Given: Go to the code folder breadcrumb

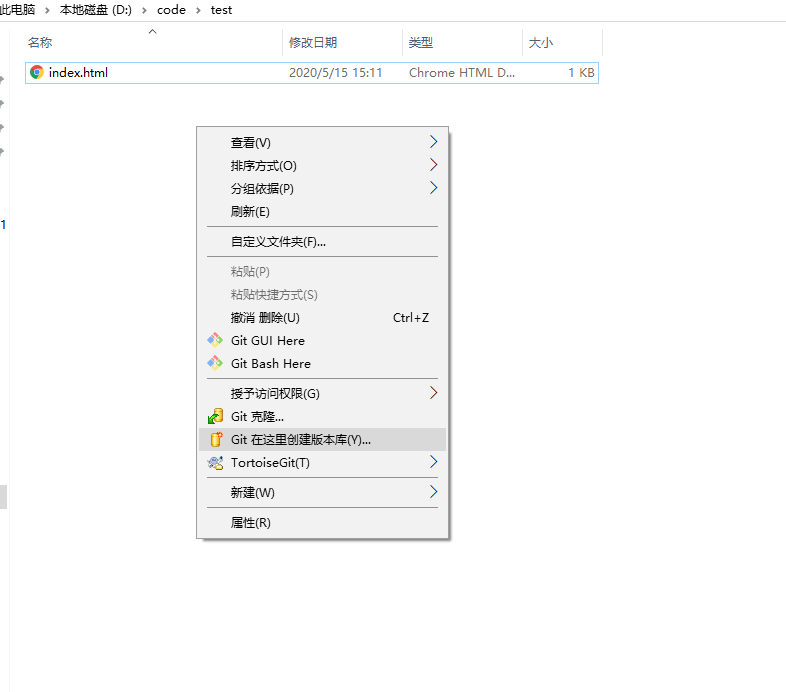Looking at the screenshot, I should [171, 10].
